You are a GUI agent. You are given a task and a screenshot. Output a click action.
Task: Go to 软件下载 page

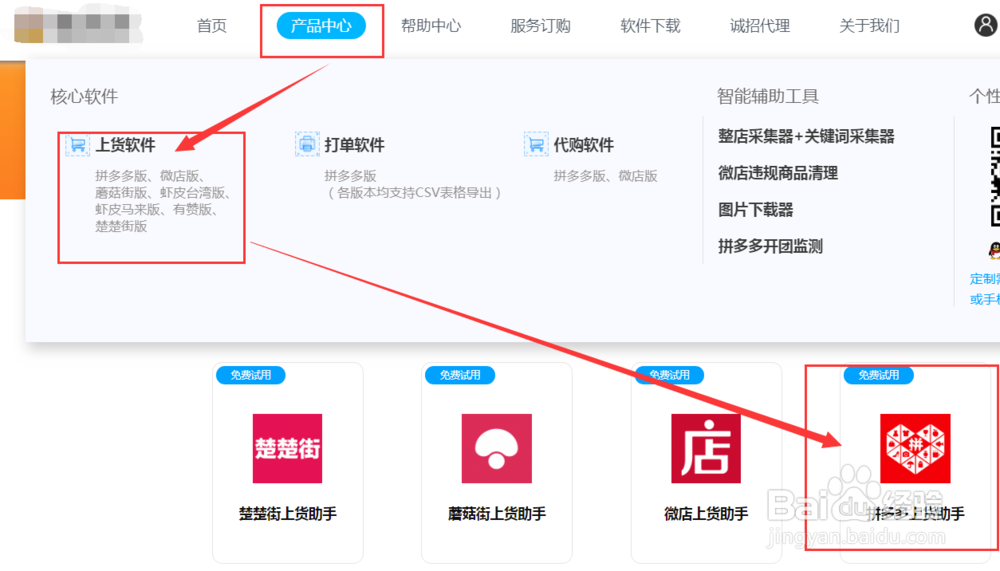pyautogui.click(x=651, y=26)
